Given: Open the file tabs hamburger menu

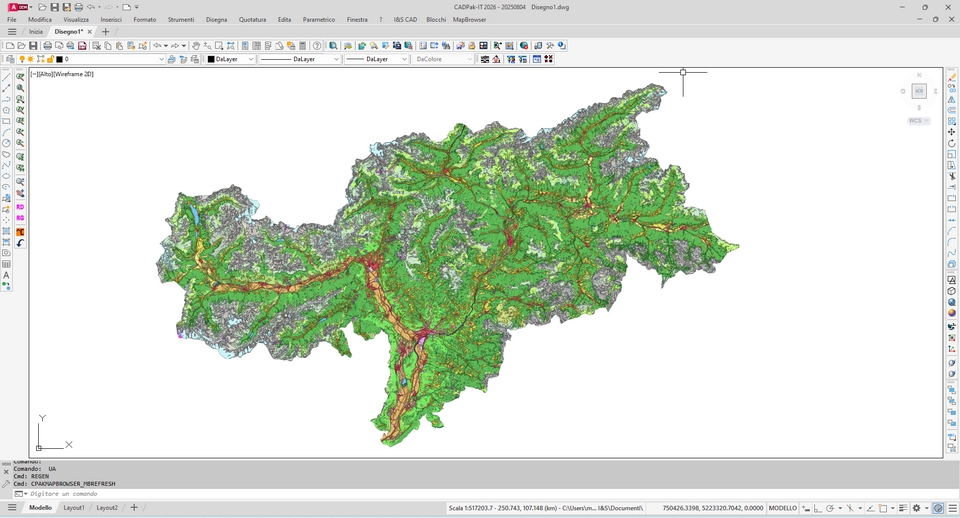Looking at the screenshot, I should 12,31.
